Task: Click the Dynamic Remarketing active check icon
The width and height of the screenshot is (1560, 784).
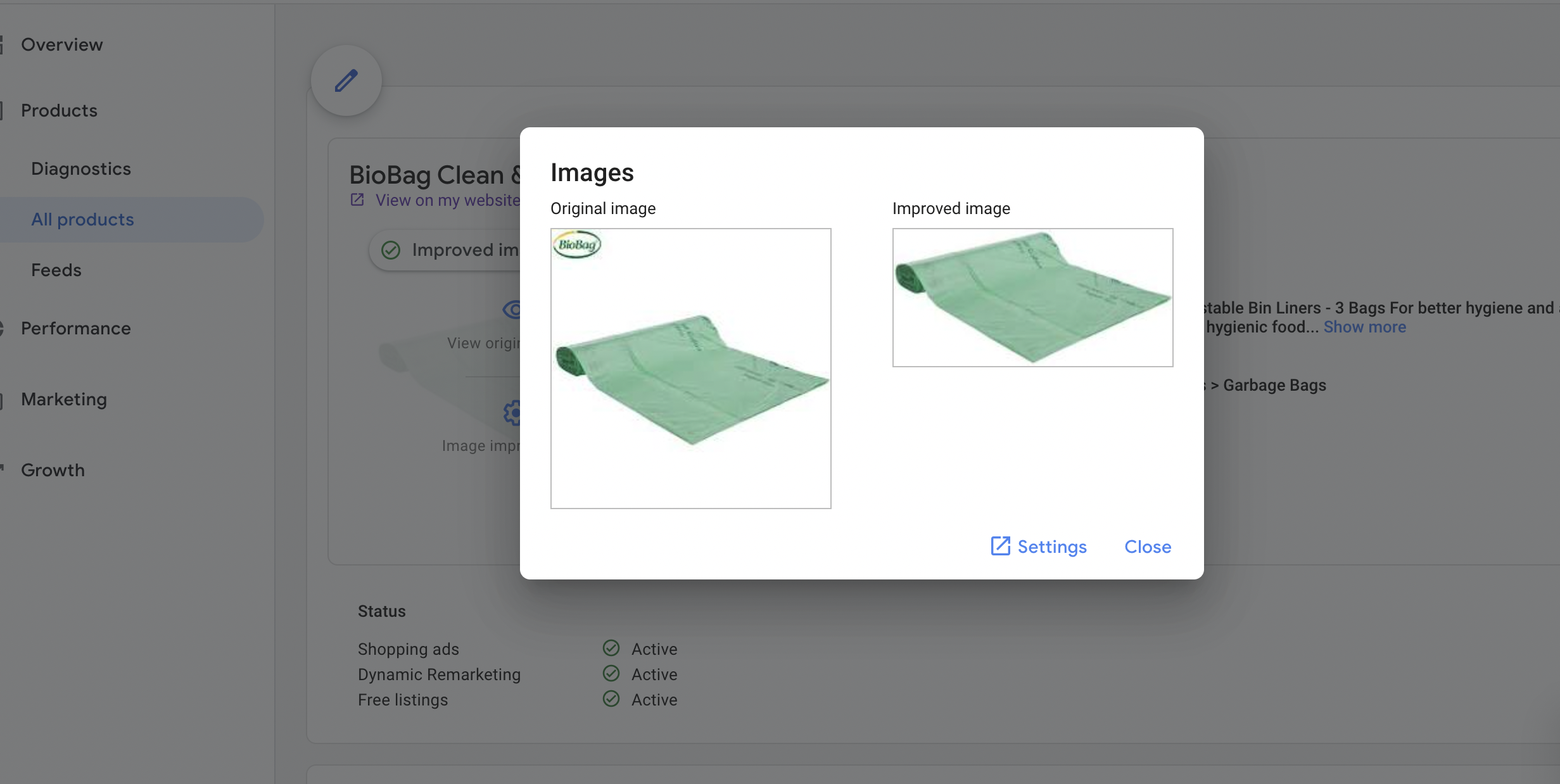Action: coord(611,673)
